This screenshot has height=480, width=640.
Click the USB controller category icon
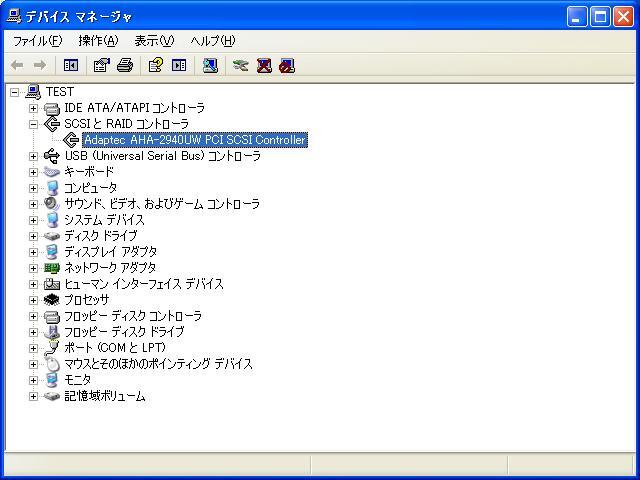(x=52, y=156)
